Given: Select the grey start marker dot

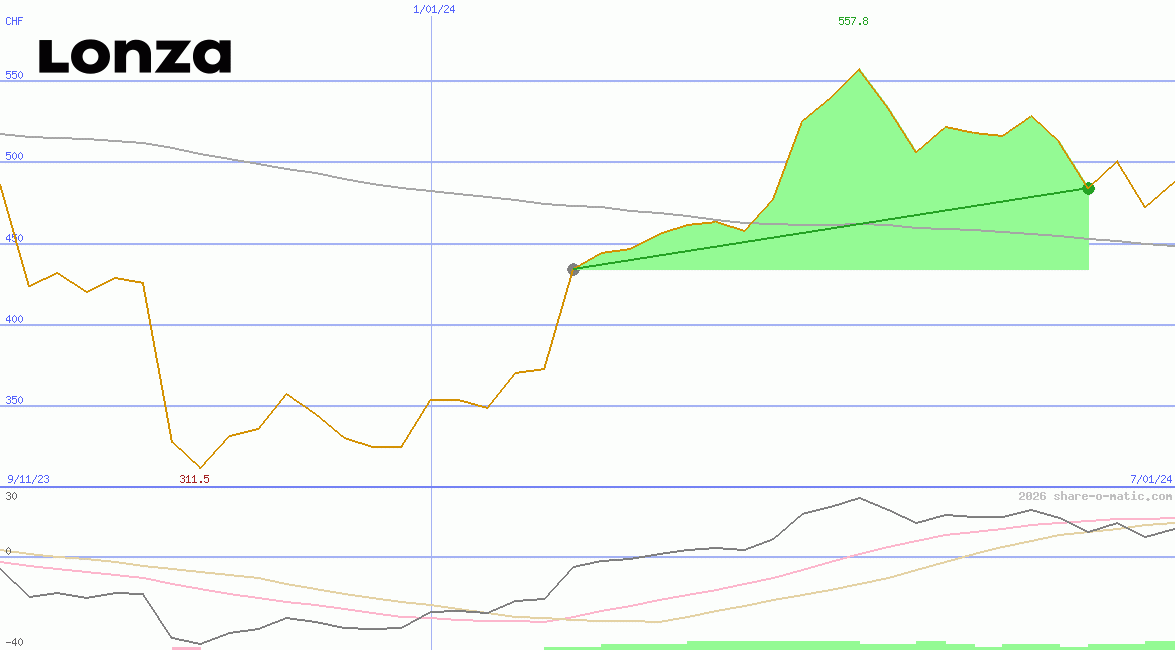Looking at the screenshot, I should pyautogui.click(x=573, y=269).
